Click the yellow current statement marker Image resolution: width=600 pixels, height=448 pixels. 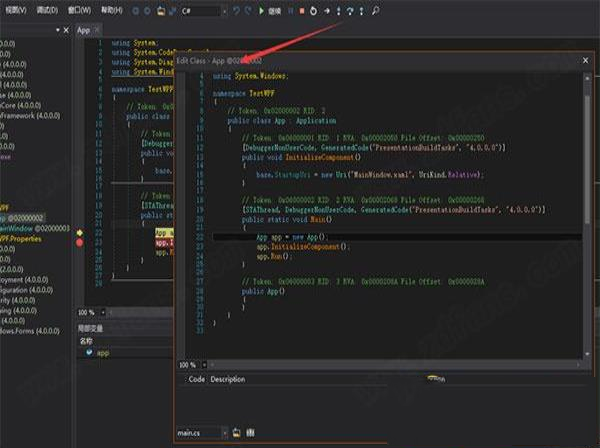click(x=80, y=233)
